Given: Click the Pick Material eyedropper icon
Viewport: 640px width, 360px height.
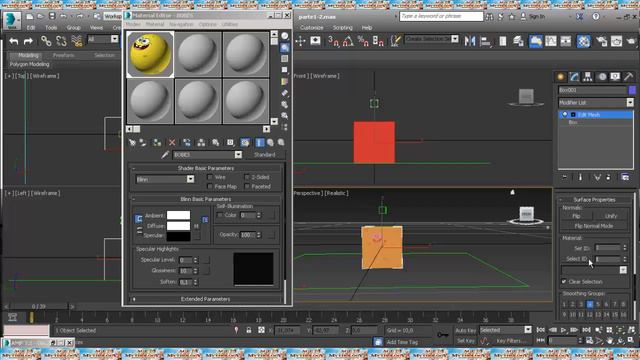Looking at the screenshot, I should pyautogui.click(x=165, y=155).
